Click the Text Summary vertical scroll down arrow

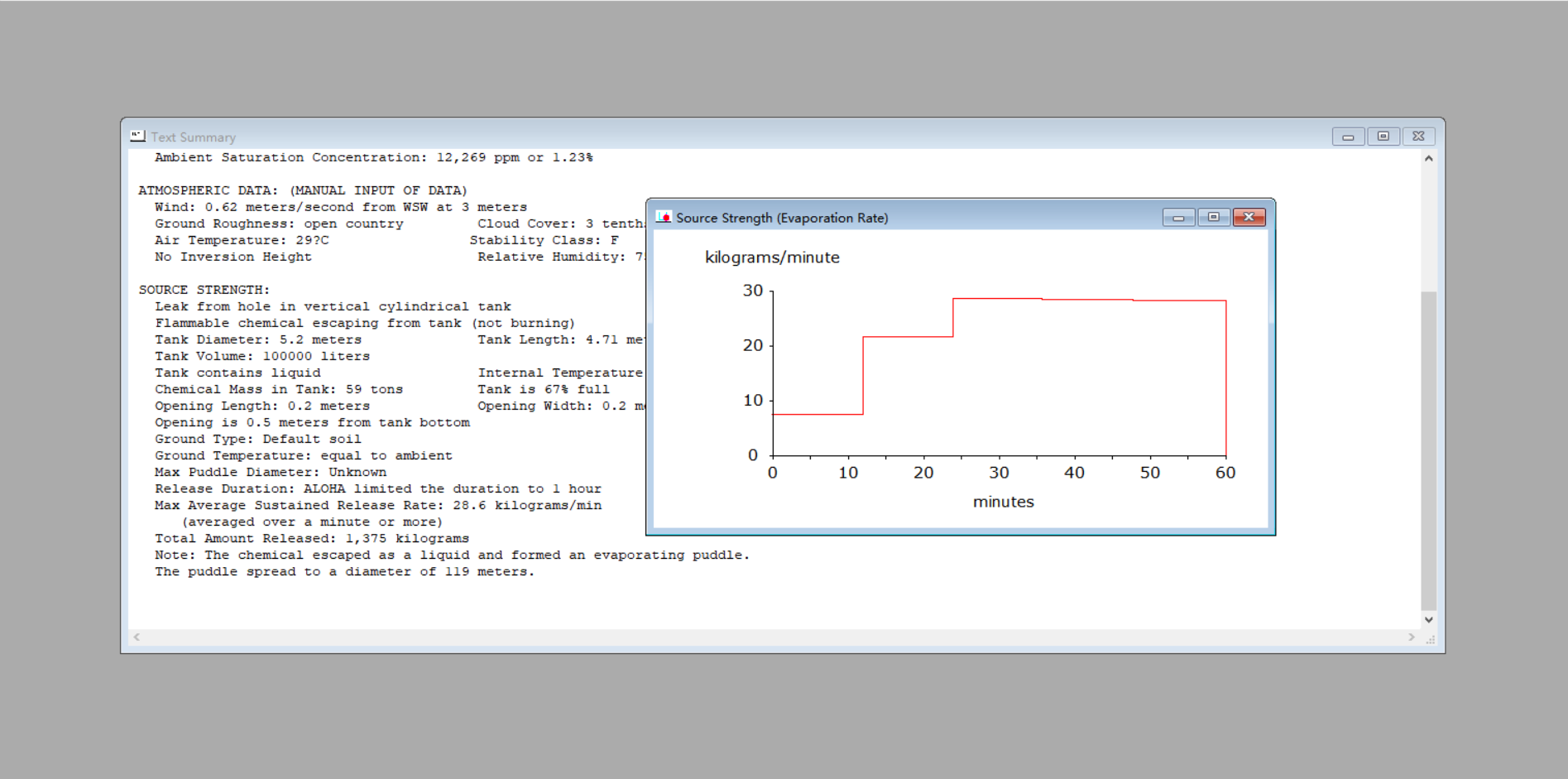[x=1428, y=619]
